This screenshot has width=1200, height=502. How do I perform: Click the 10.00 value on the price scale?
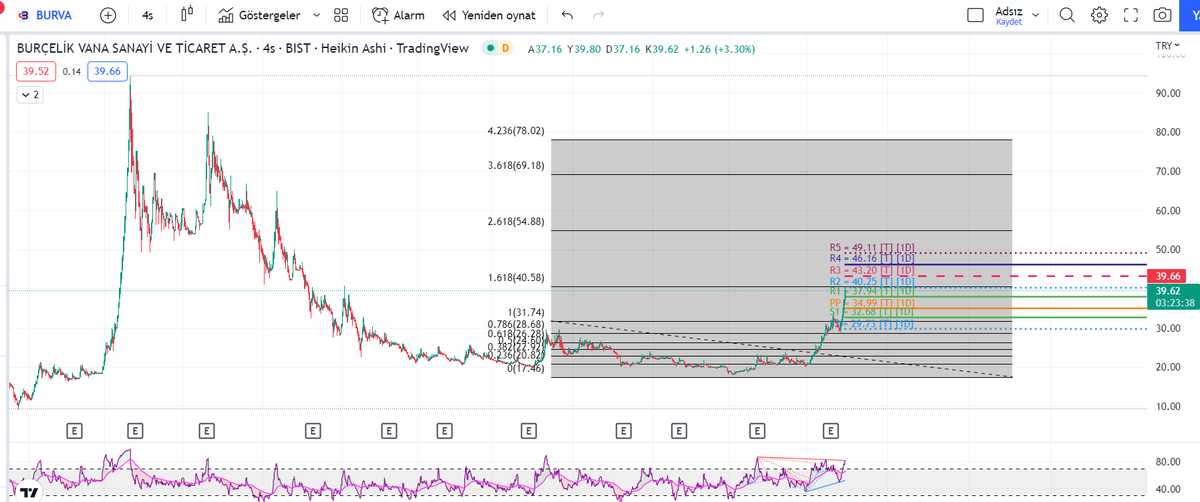[1167, 407]
